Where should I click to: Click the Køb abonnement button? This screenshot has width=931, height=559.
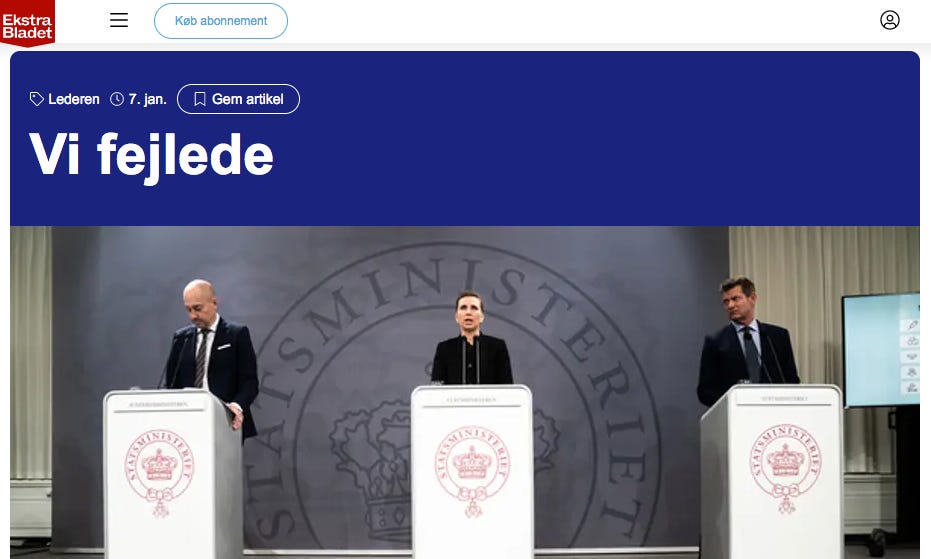coord(221,21)
